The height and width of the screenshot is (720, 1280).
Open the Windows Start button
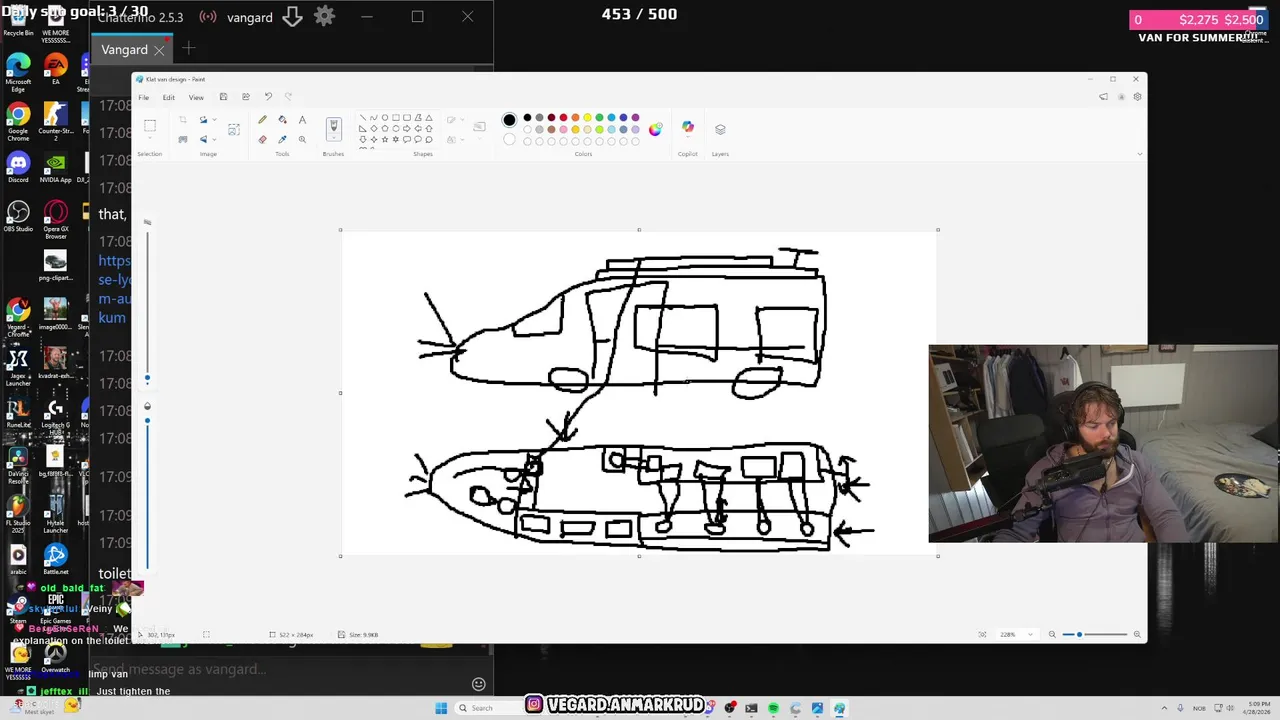(441, 708)
